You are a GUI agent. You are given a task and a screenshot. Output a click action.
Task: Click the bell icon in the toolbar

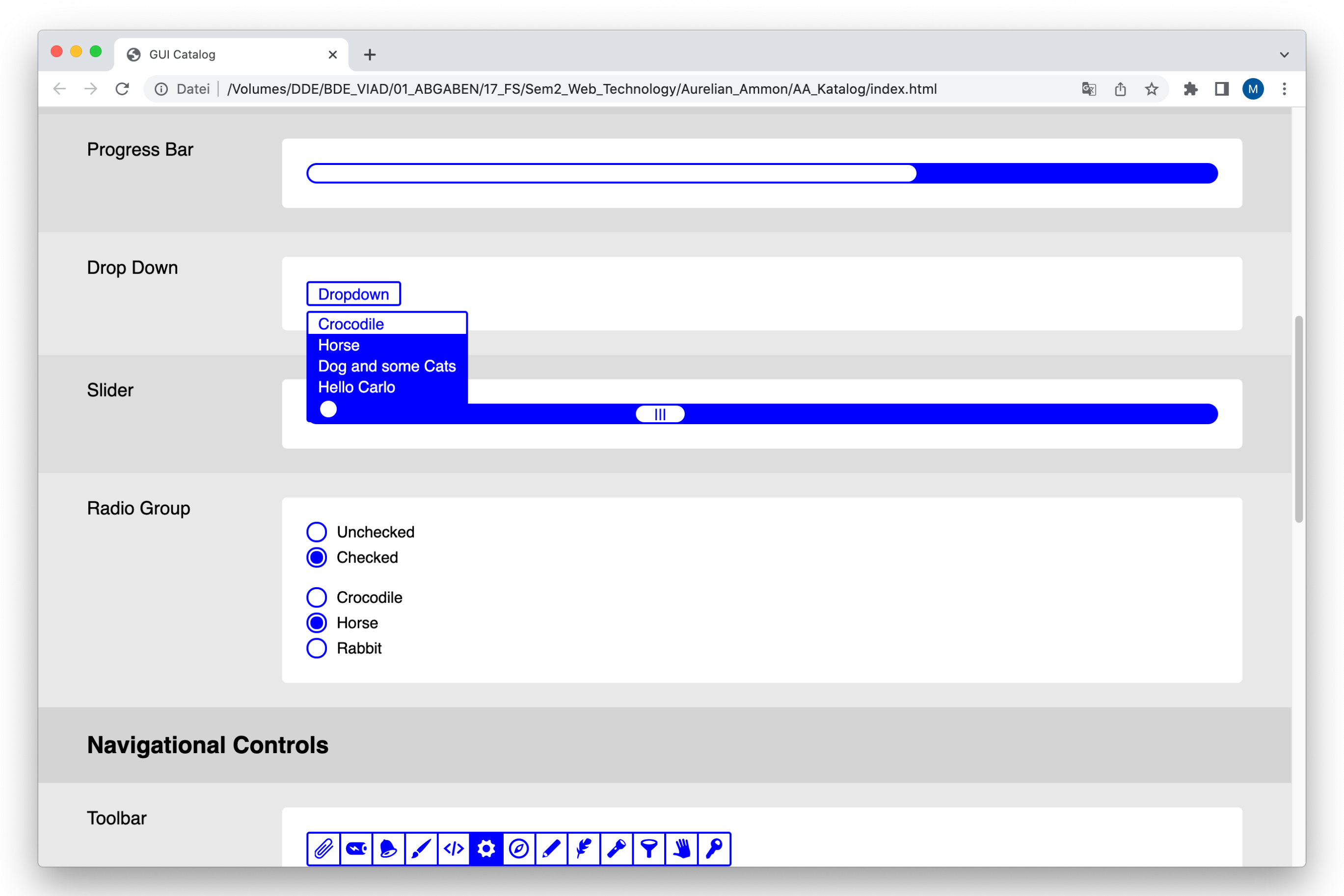click(x=388, y=848)
